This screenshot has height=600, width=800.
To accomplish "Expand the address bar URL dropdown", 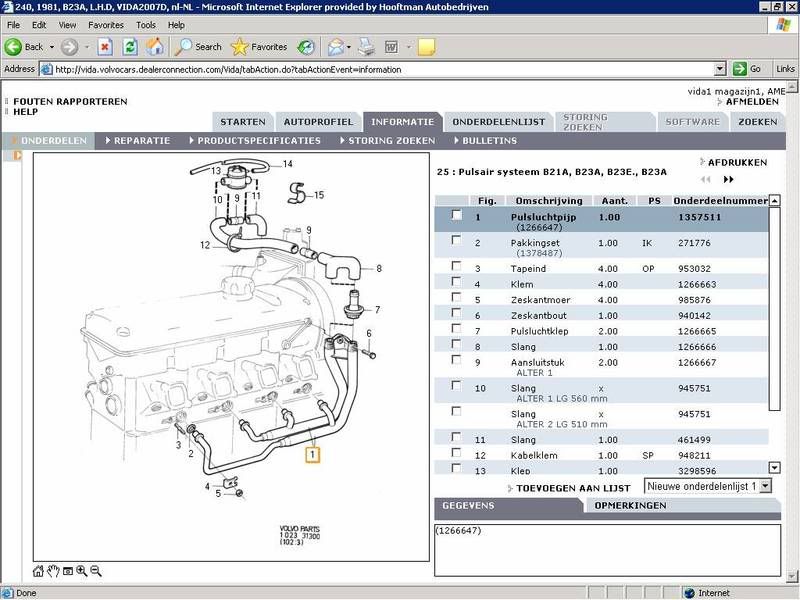I will (x=720, y=69).
